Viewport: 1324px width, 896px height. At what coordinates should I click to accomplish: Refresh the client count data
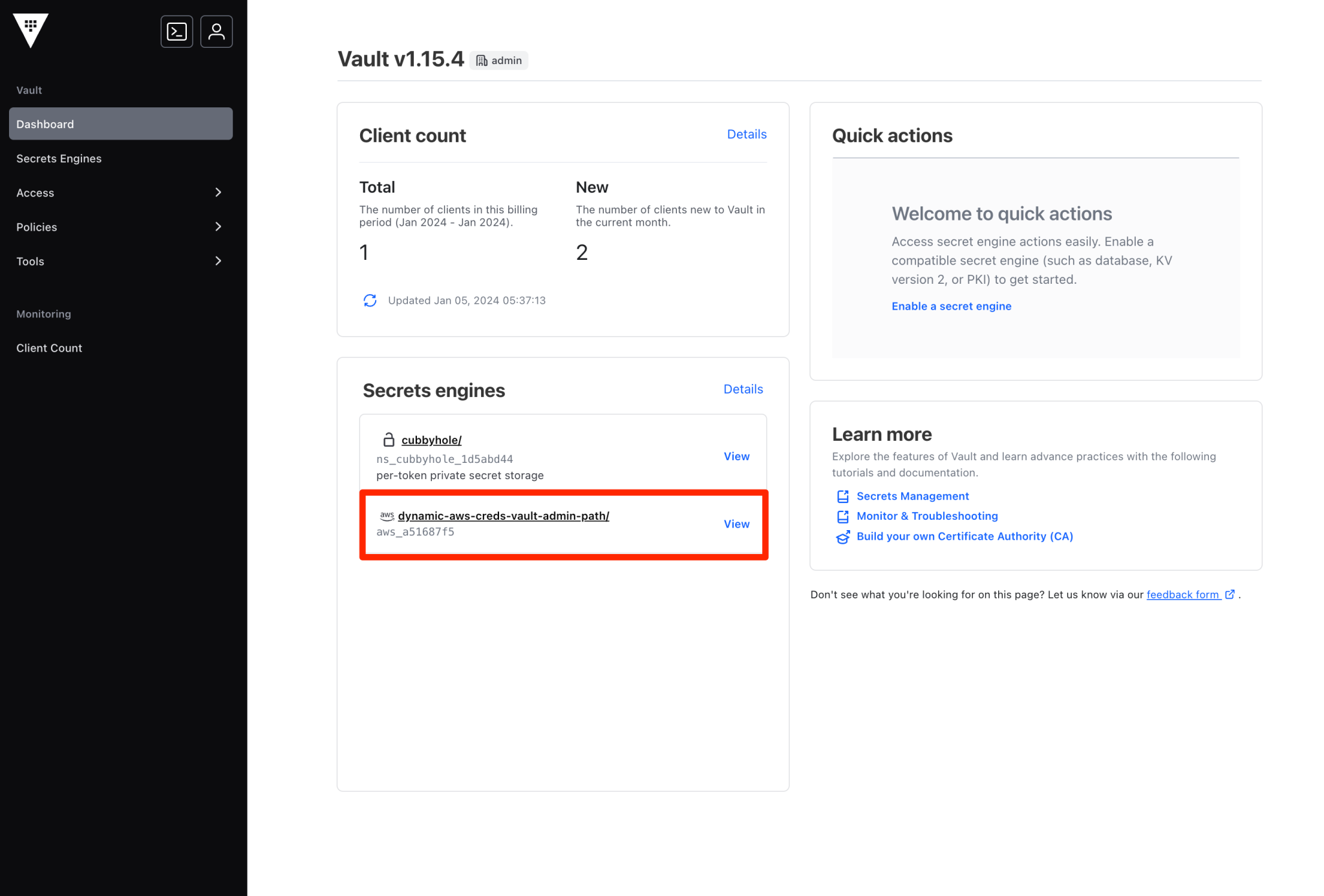pos(370,300)
